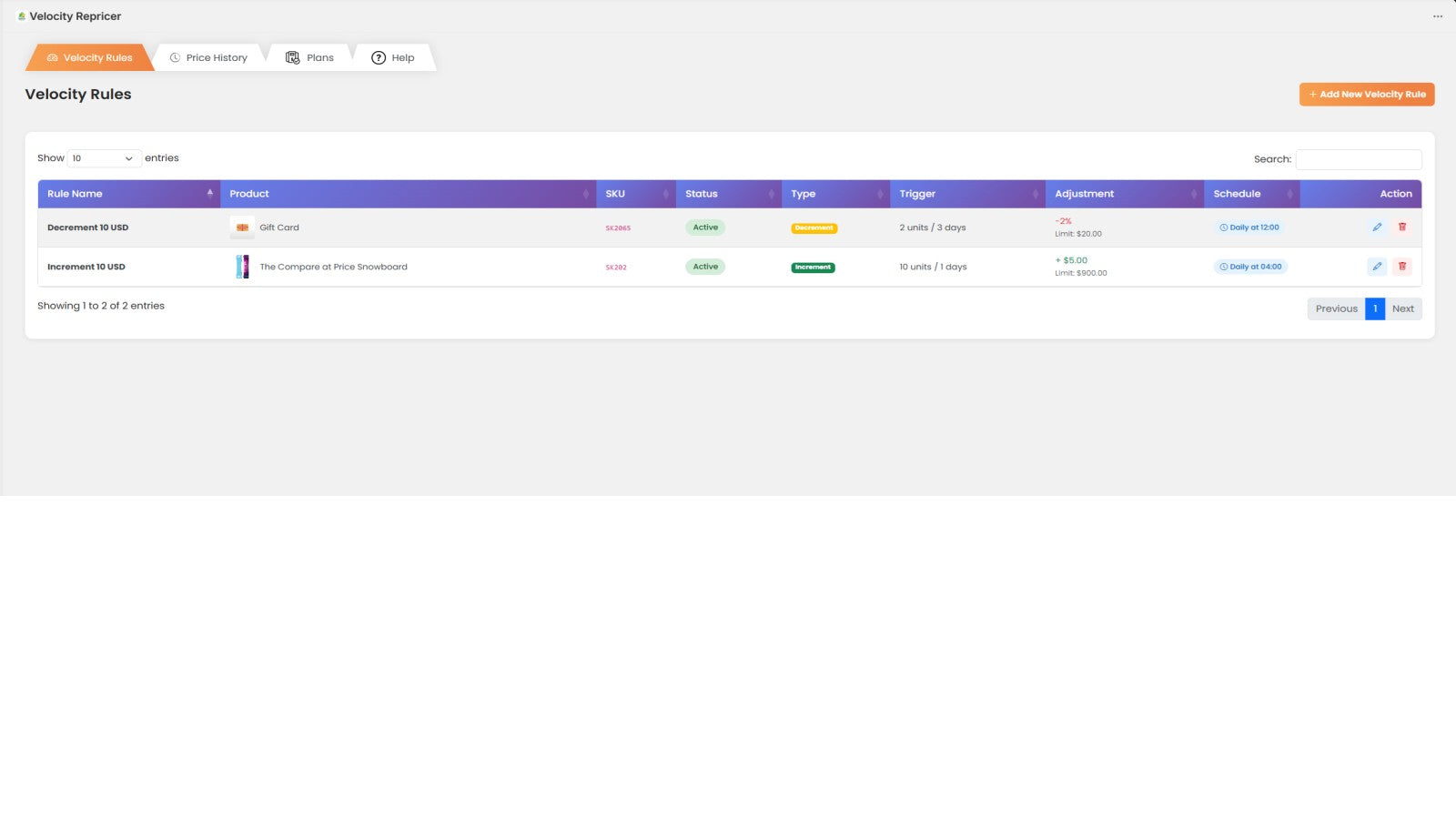Screen dimensions: 1456x819
Task: Click the Increment type badge
Action: click(813, 268)
